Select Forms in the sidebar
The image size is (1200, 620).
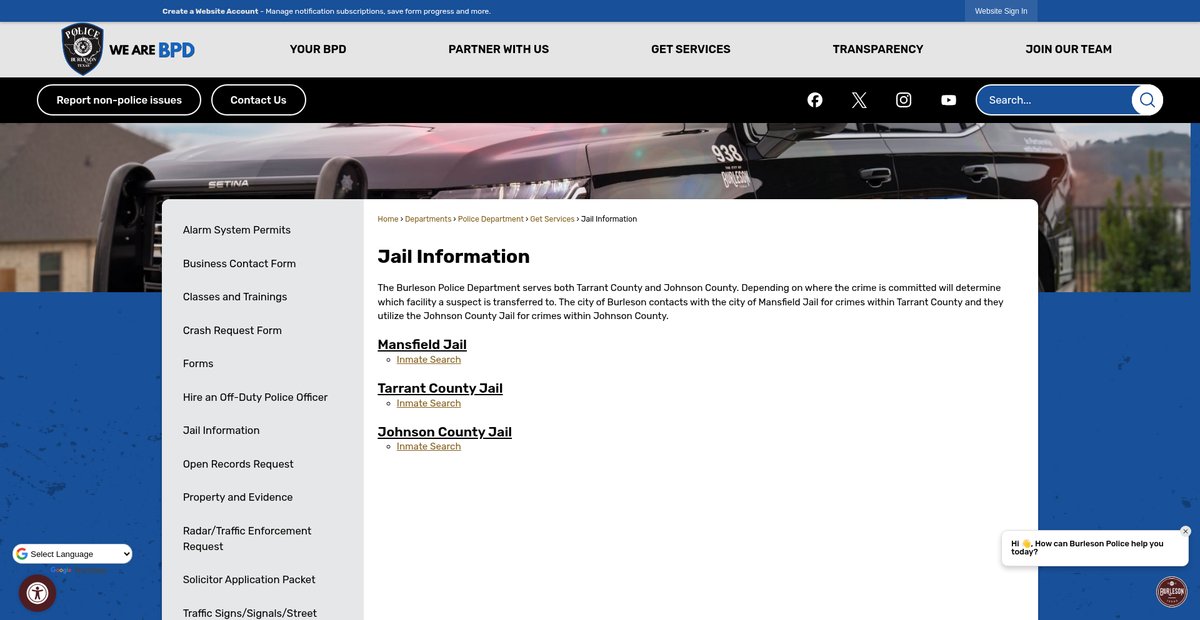coord(198,364)
